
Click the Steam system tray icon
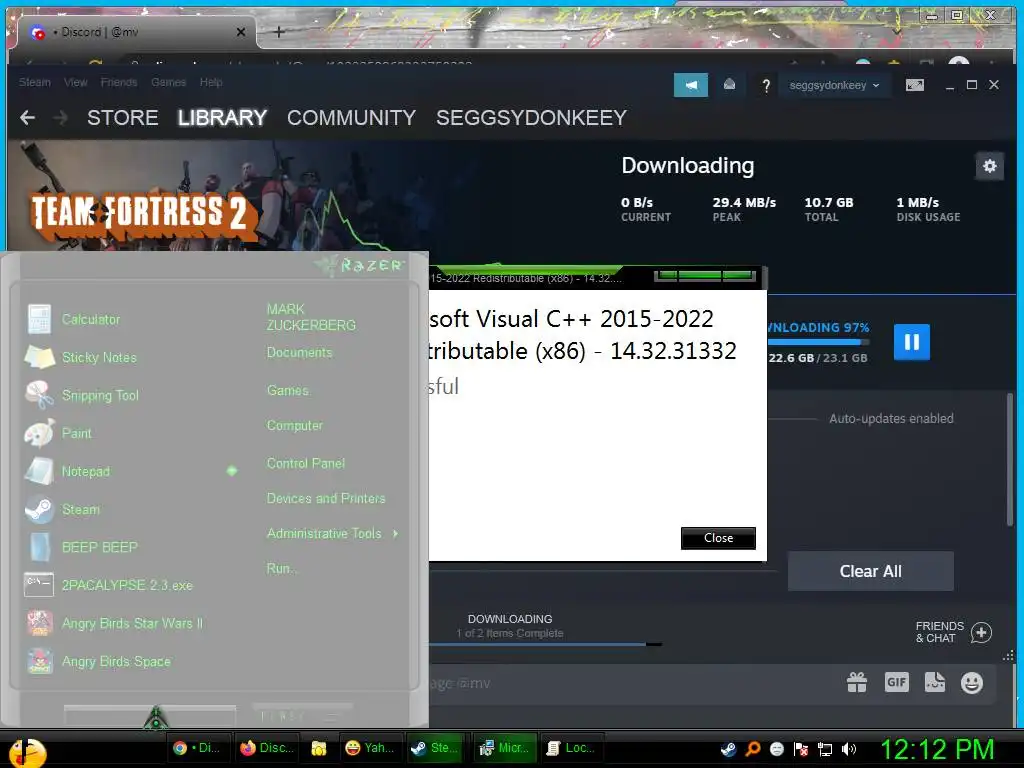click(728, 749)
